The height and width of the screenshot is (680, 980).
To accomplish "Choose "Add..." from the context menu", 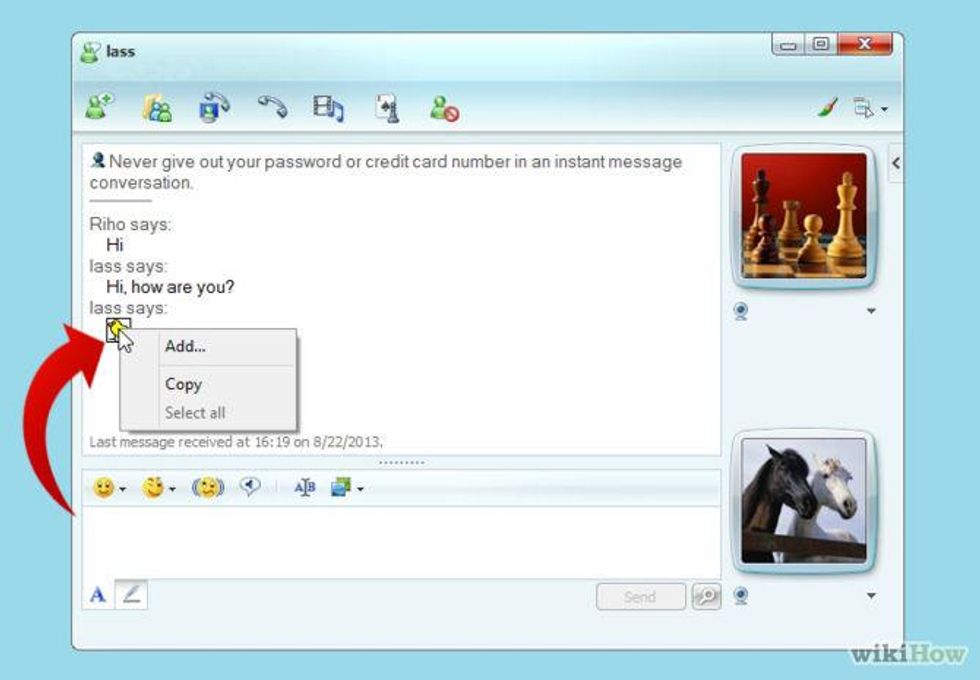I will tap(185, 347).
